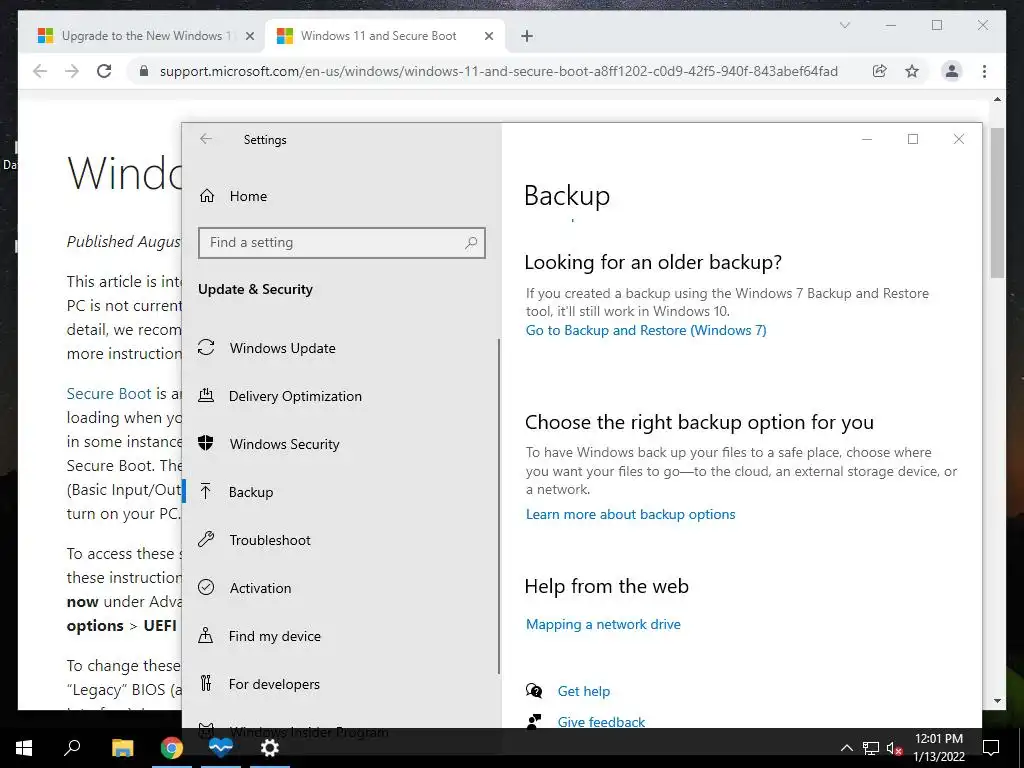Click the muted volume tray icon
The image size is (1024, 768).
[x=894, y=748]
